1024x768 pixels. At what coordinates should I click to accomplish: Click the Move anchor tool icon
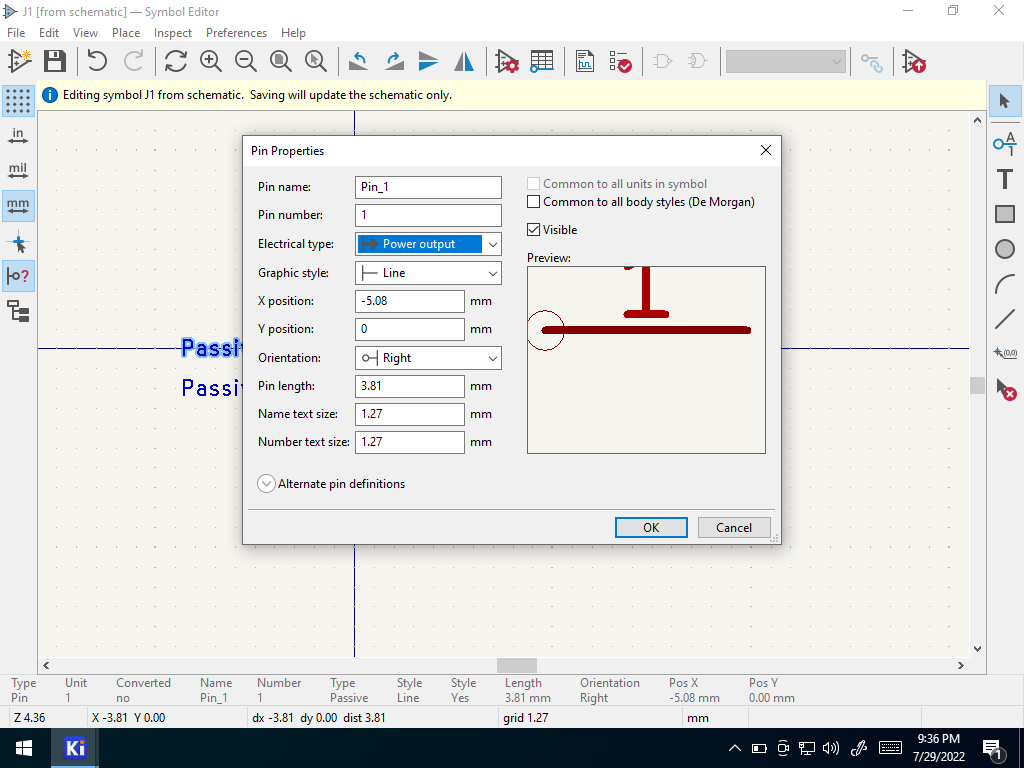pos(1005,353)
